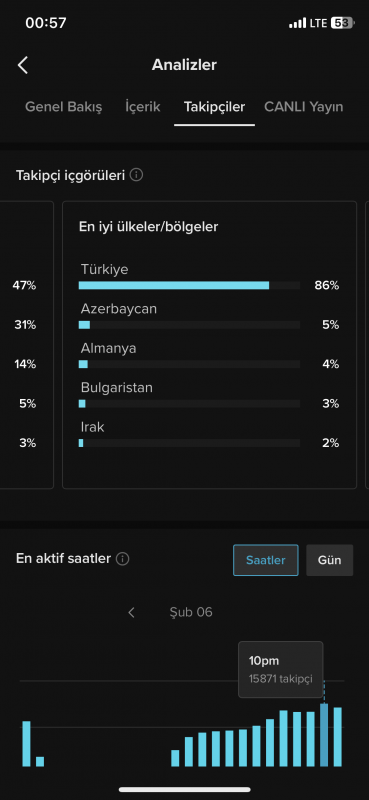Viewport: 369px width, 800px height.
Task: Go to previous date before Şub 06
Action: click(x=131, y=612)
